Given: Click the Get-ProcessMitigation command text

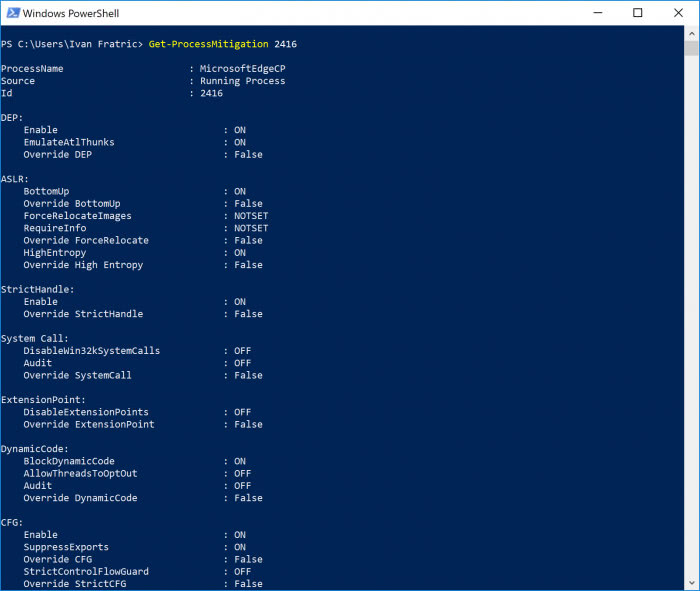Looking at the screenshot, I should click(206, 44).
